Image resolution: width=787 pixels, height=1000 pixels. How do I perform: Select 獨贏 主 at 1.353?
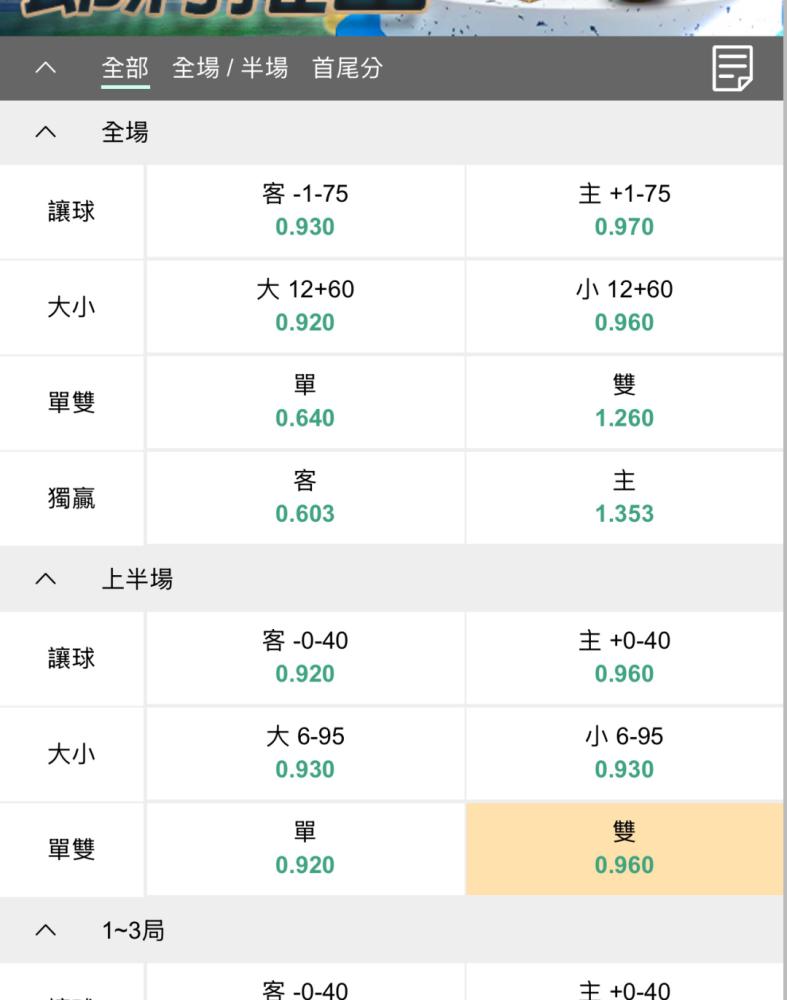click(x=624, y=498)
